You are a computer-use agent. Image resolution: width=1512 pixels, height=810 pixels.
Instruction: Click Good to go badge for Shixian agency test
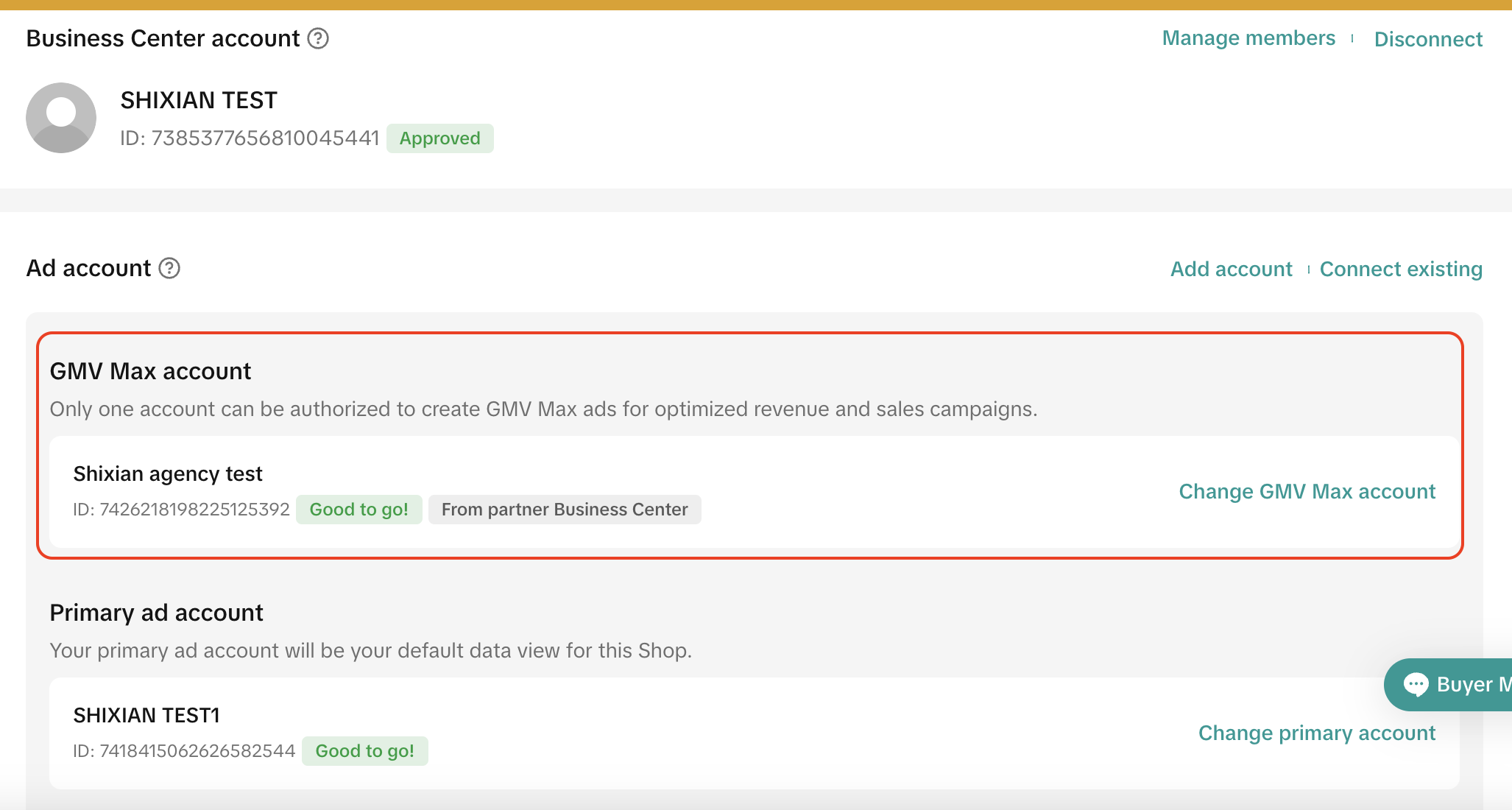[x=358, y=510]
